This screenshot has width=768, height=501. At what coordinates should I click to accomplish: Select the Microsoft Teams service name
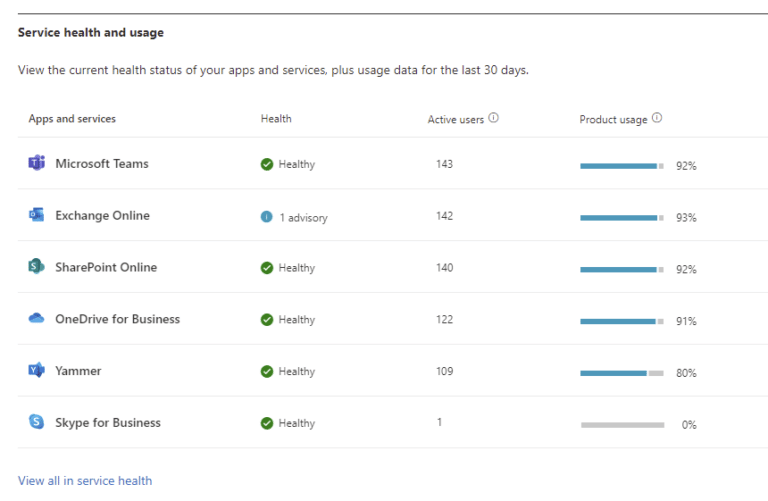[102, 164]
